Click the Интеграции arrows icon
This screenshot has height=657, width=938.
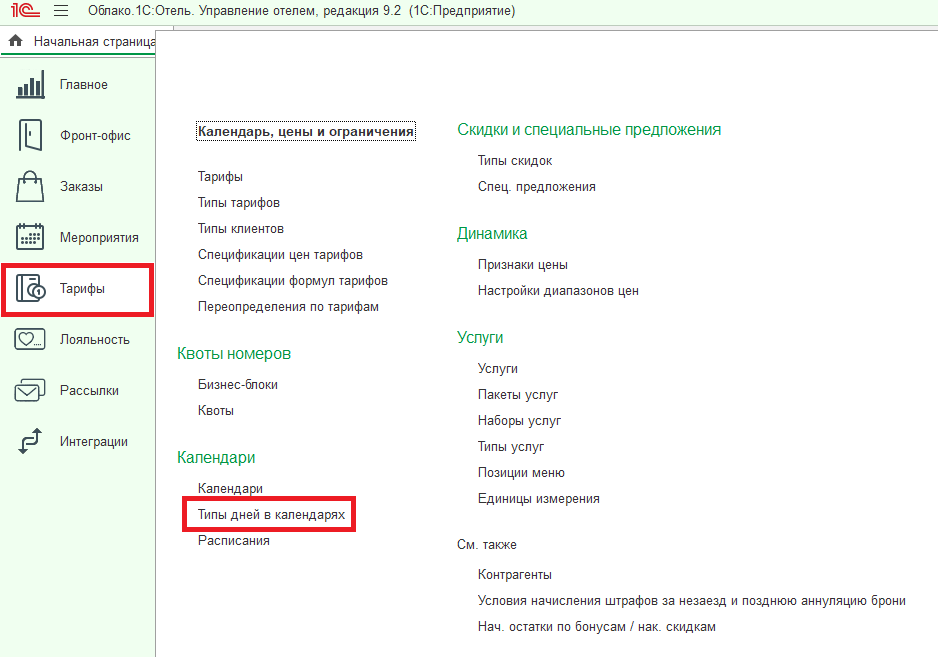point(30,441)
